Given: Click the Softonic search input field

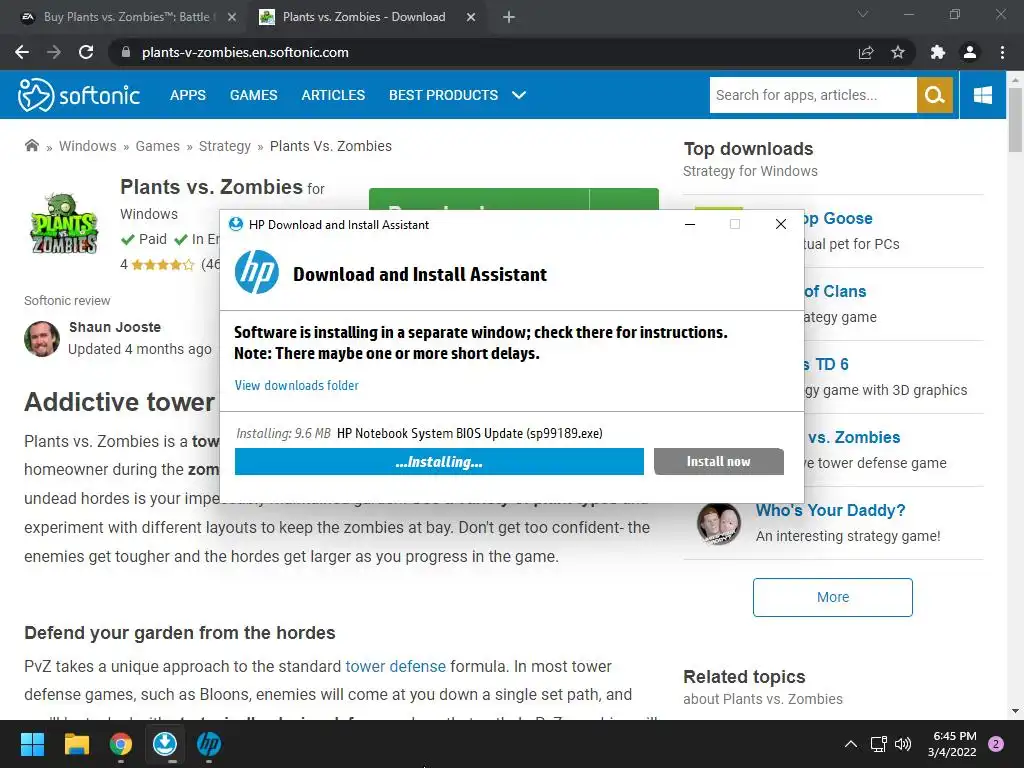Looking at the screenshot, I should pyautogui.click(x=813, y=95).
